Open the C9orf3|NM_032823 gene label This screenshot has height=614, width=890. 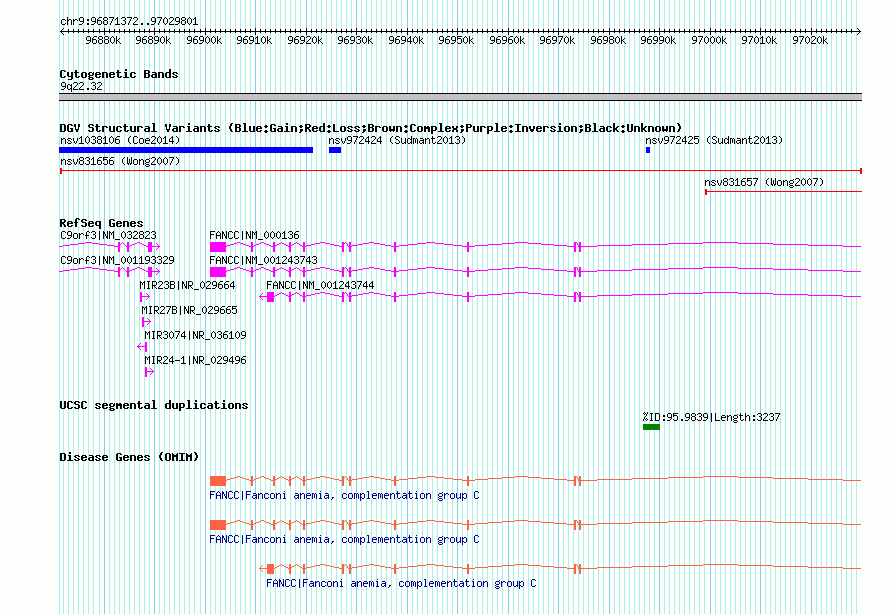click(x=108, y=235)
